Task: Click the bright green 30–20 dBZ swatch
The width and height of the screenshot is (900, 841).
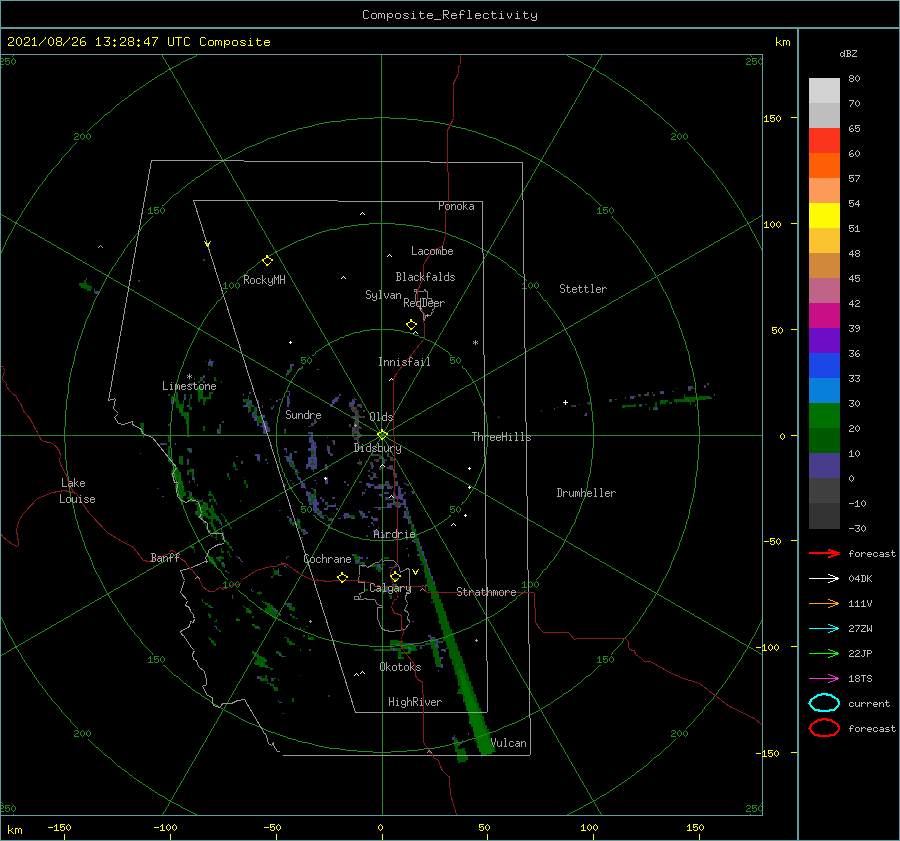Action: click(824, 416)
